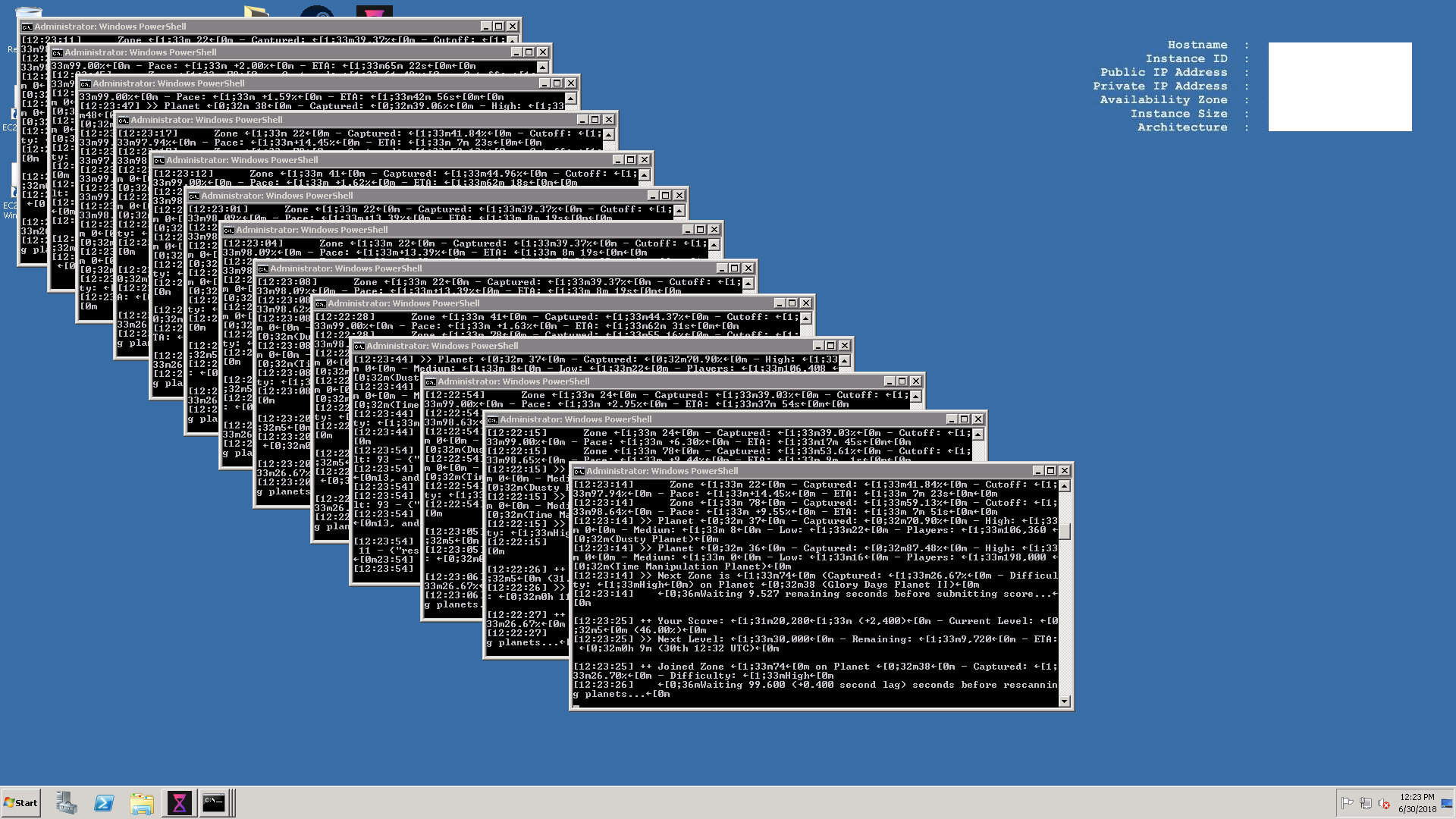Check network status via the system tray icon

(x=1367, y=802)
